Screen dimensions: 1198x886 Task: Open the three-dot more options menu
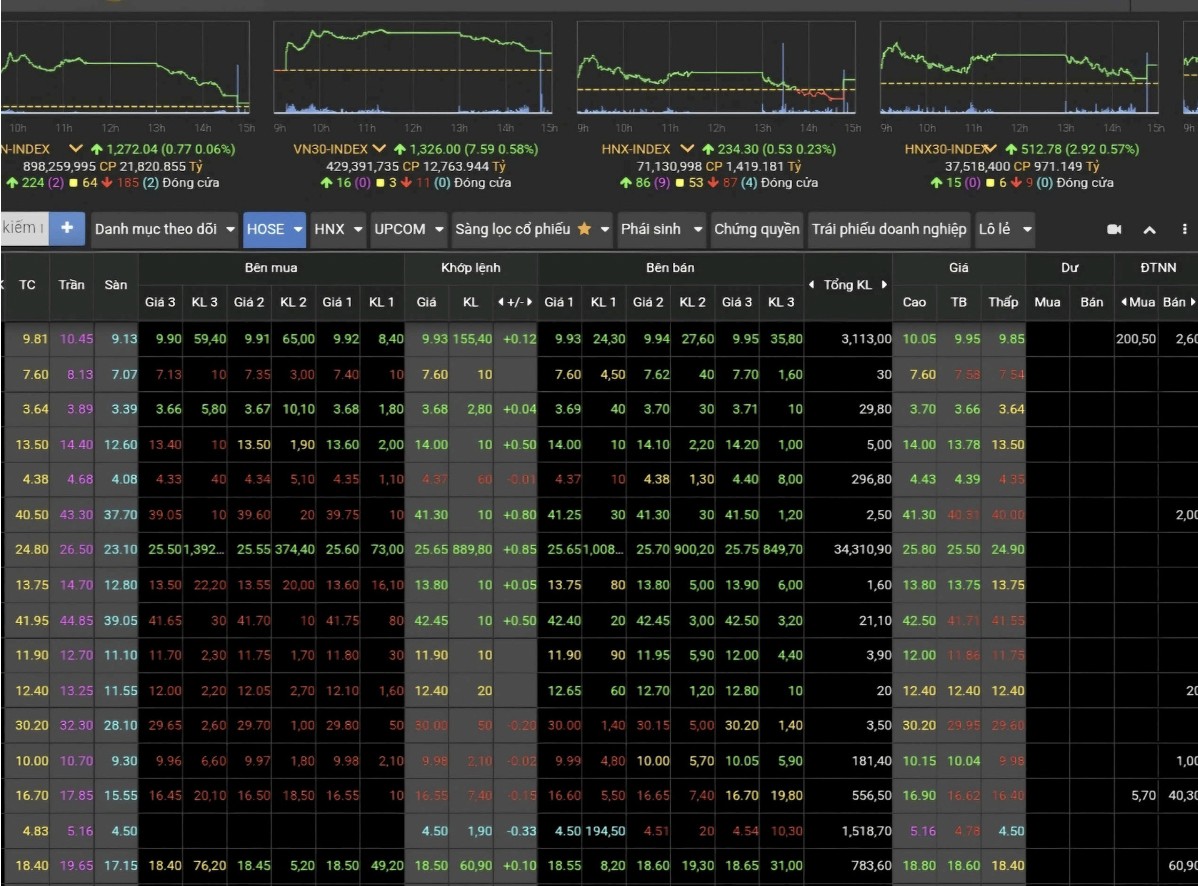click(x=1184, y=230)
